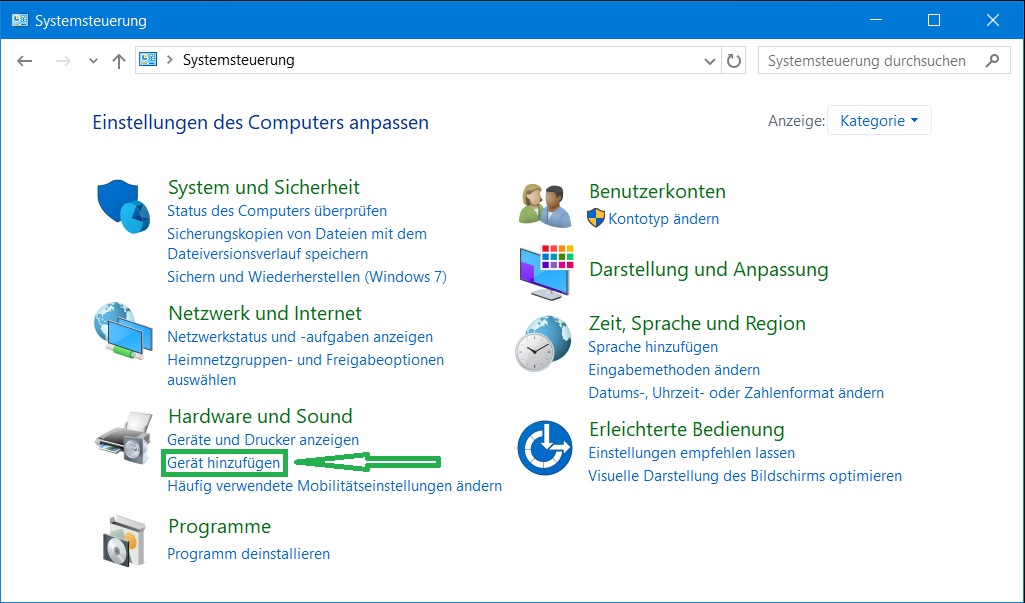Screen dimensions: 1025x603
Task: Open Heimnetzgruppen- und Freigabeoptionen auswählen
Action: tap(305, 370)
